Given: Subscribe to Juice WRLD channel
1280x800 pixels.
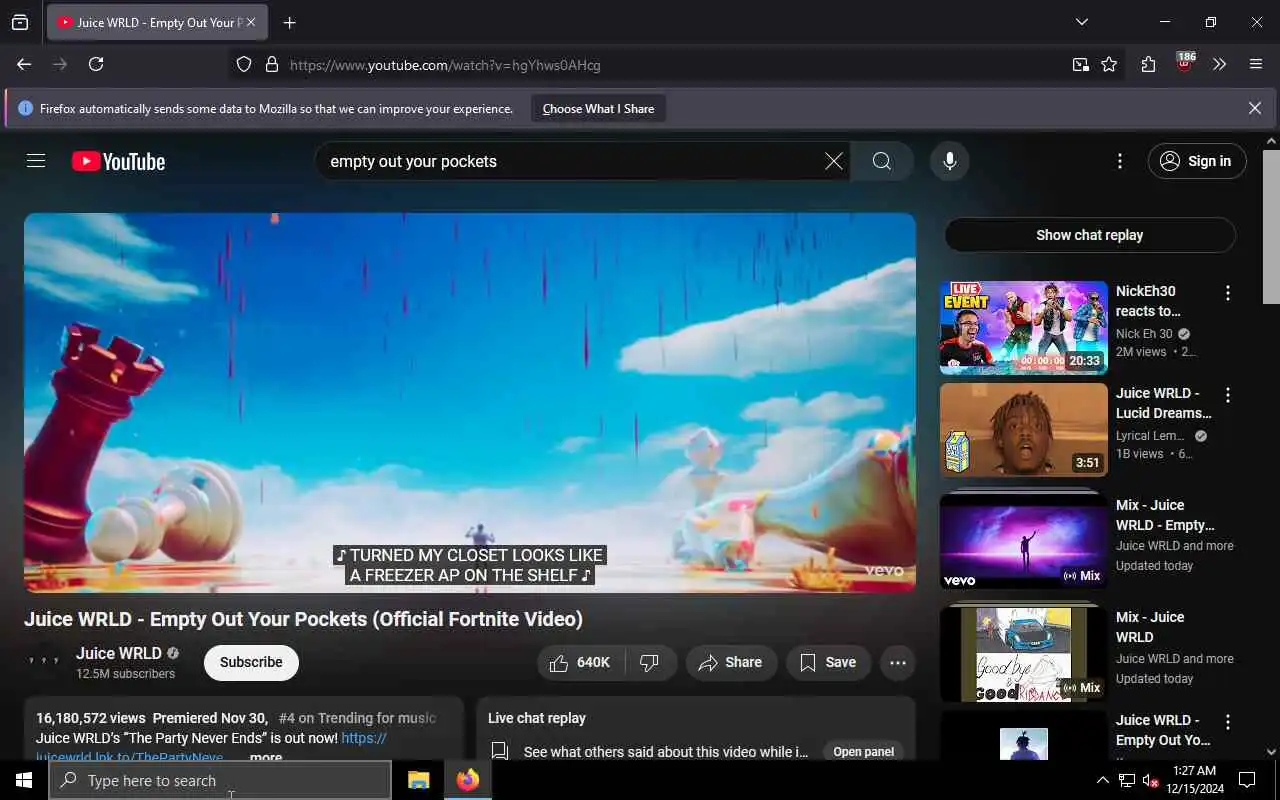Looking at the screenshot, I should (251, 662).
